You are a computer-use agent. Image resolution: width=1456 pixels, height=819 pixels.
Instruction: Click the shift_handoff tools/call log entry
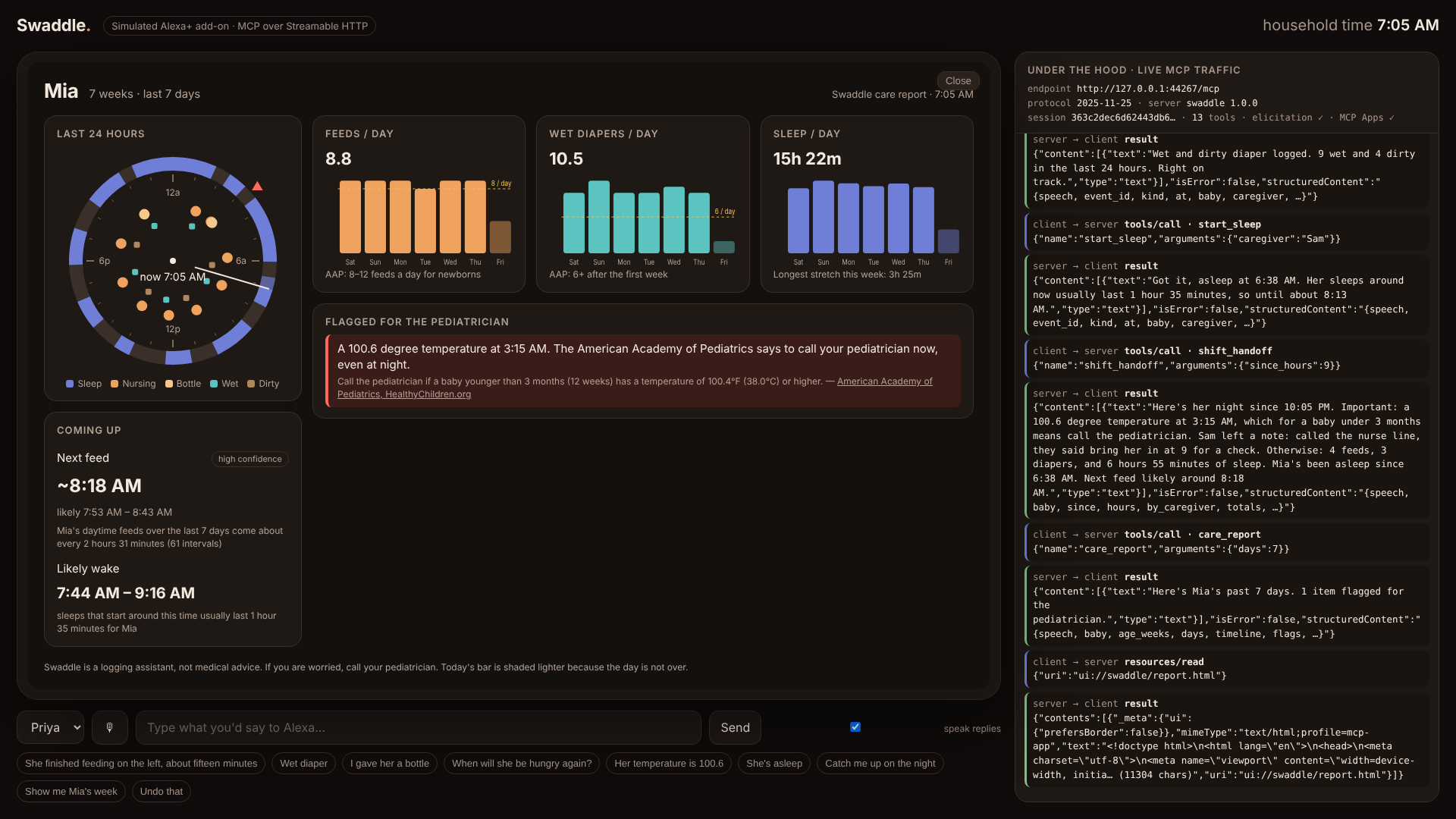click(x=1226, y=358)
